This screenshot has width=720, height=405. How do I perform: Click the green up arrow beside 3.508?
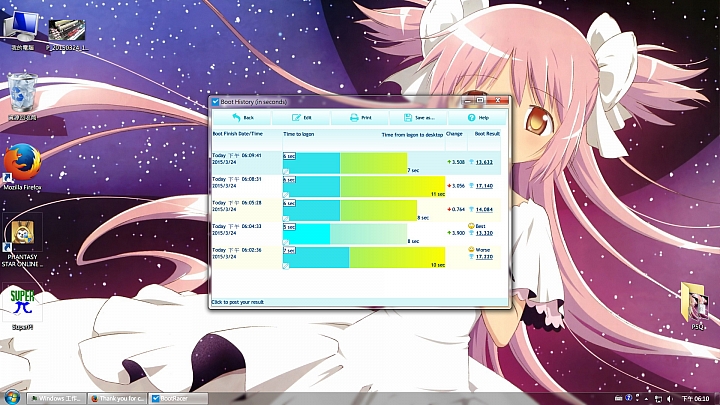pos(449,162)
